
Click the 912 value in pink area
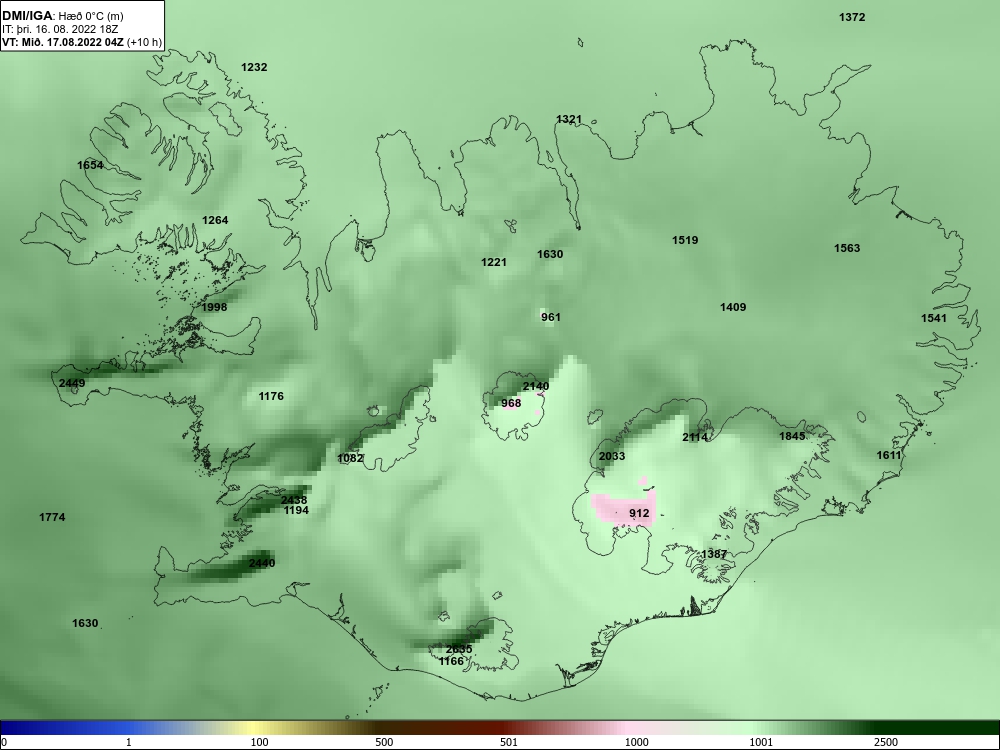coord(639,513)
